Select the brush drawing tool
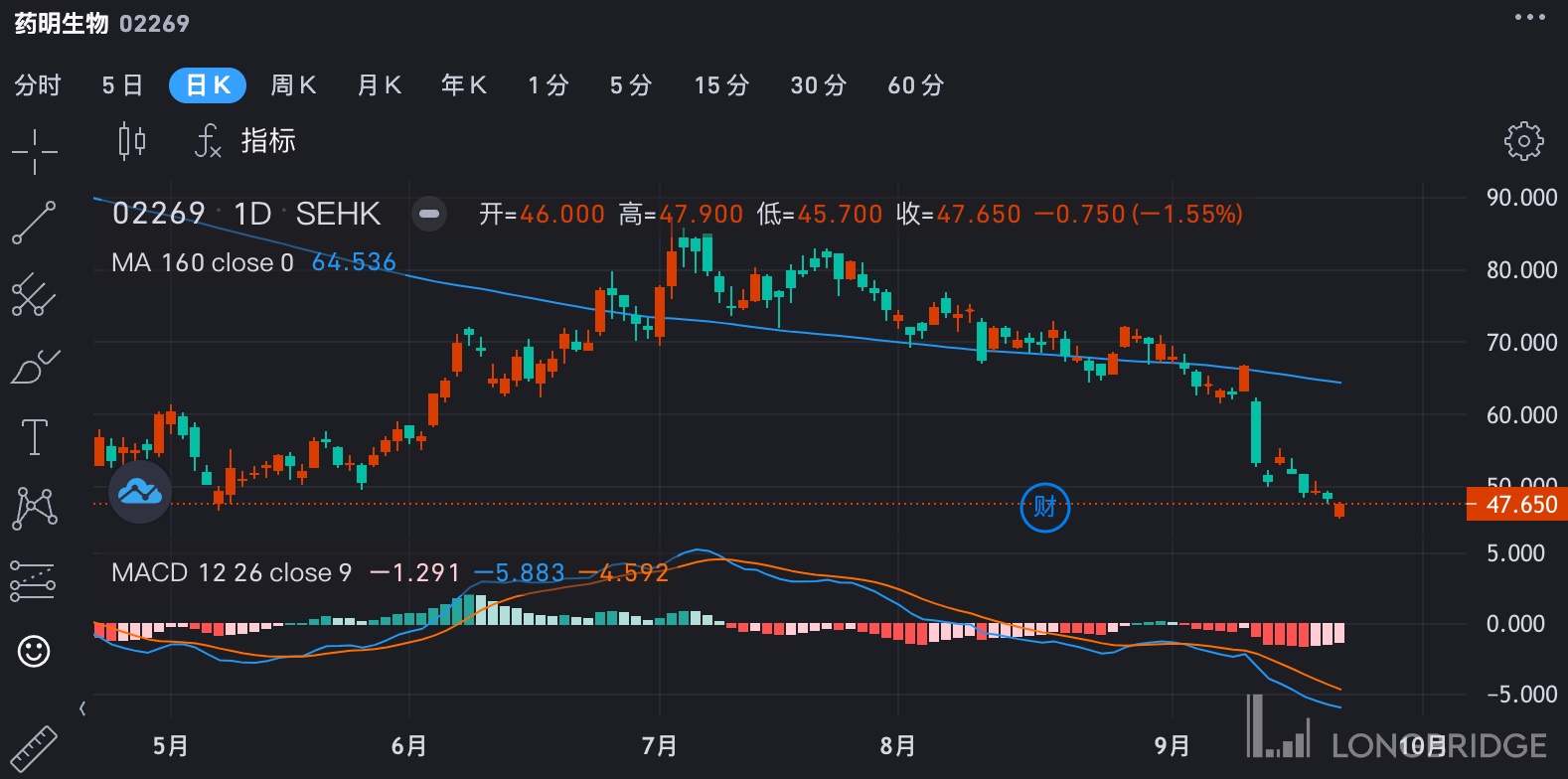Screen dimensions: 1568x779 pyautogui.click(x=34, y=367)
